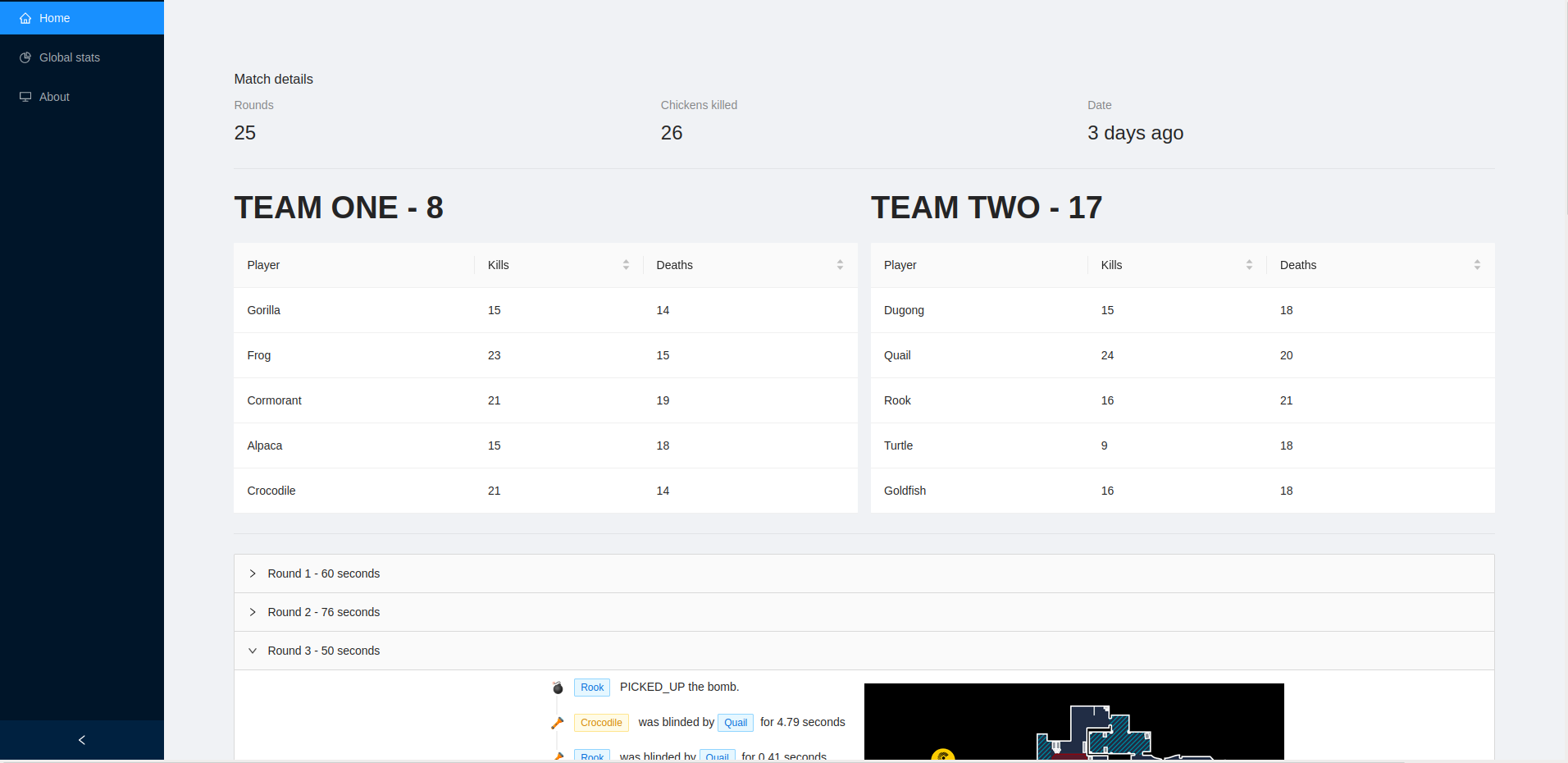Click Frog's kills value 23
The image size is (1568, 763).
coord(495,355)
